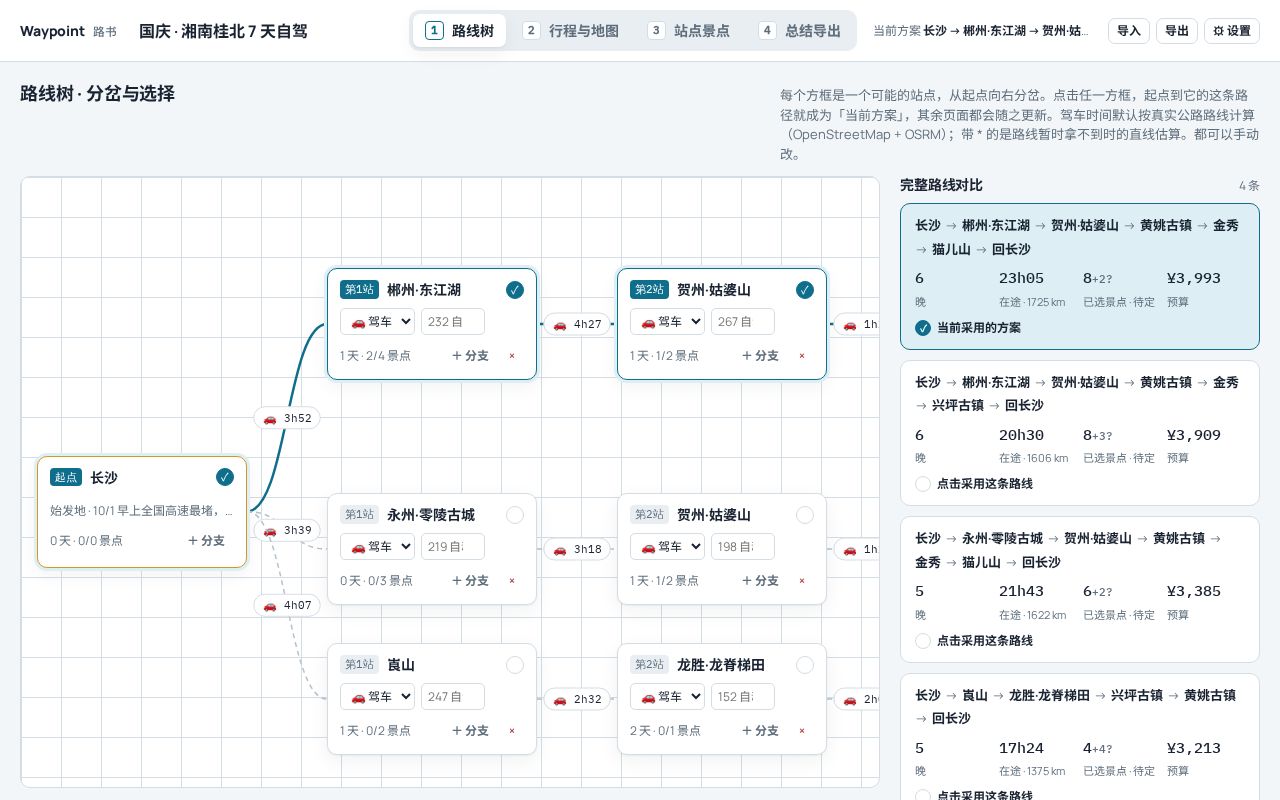Open 驾车 dropdown beside the 198 field
The width and height of the screenshot is (1280, 800).
click(x=667, y=547)
